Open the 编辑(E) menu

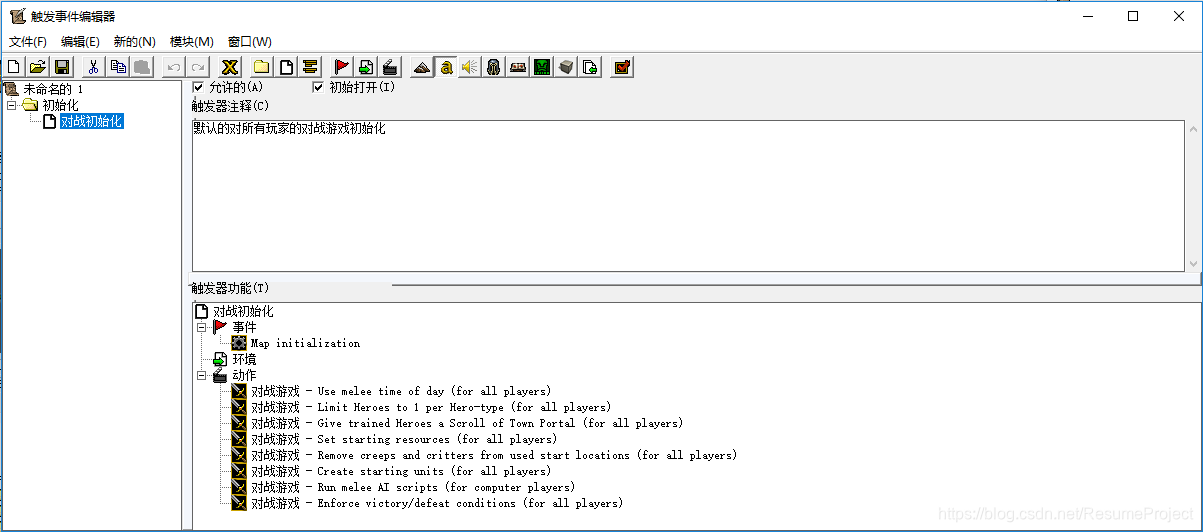80,41
